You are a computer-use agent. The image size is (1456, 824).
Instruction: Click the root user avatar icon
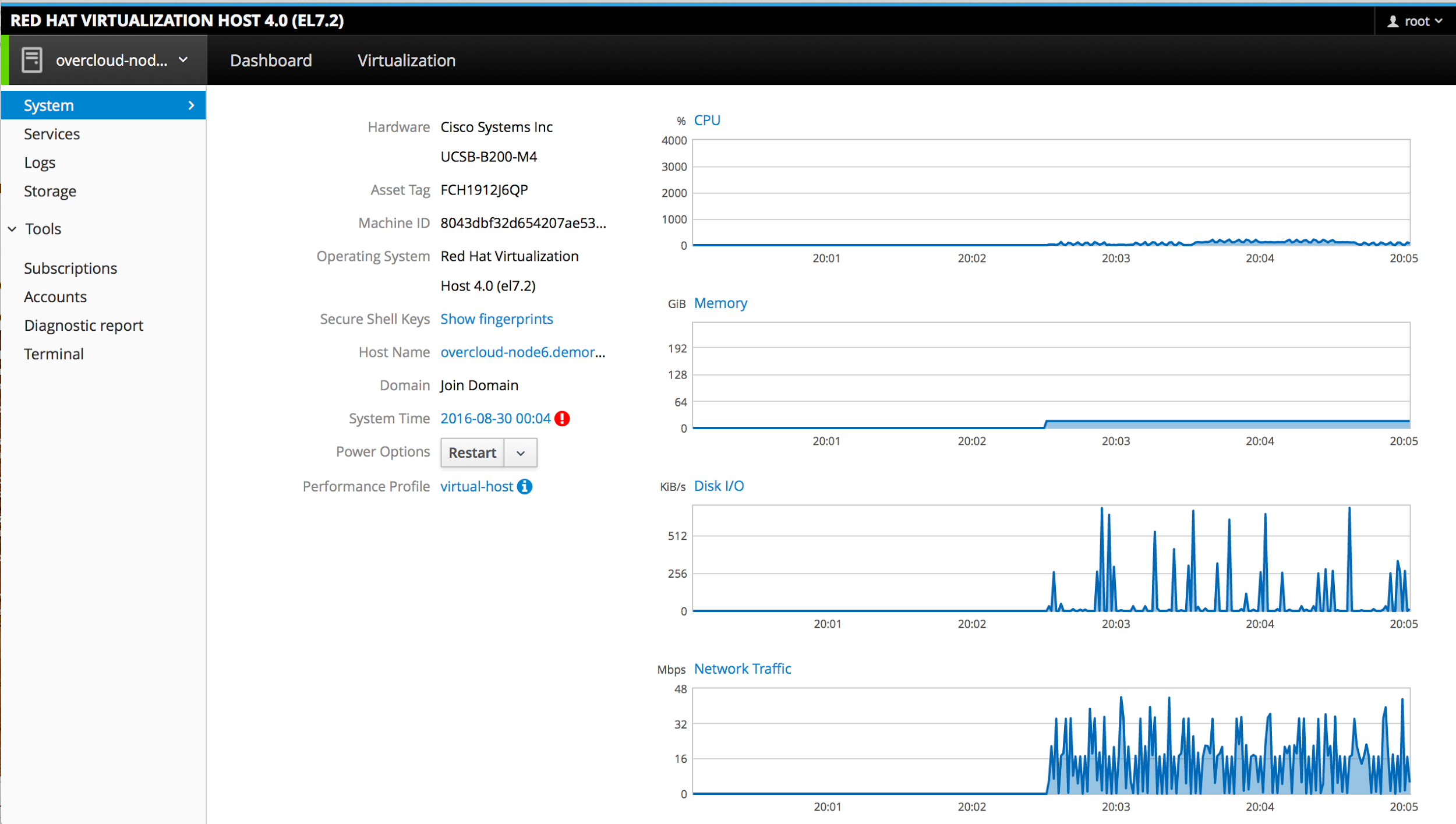tap(1393, 22)
